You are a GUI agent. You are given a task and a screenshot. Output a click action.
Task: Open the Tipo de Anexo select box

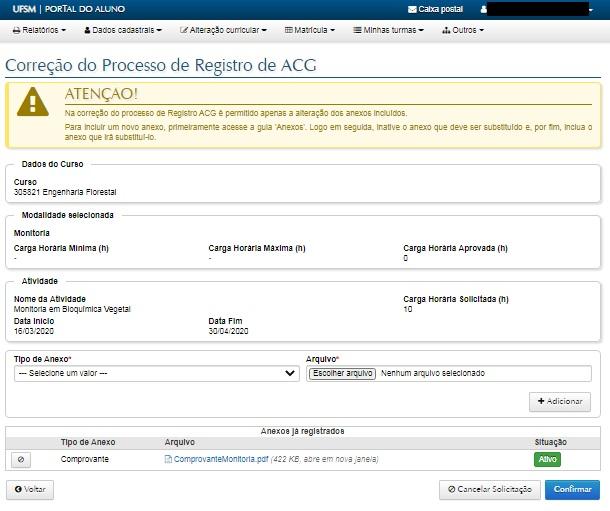tap(157, 373)
